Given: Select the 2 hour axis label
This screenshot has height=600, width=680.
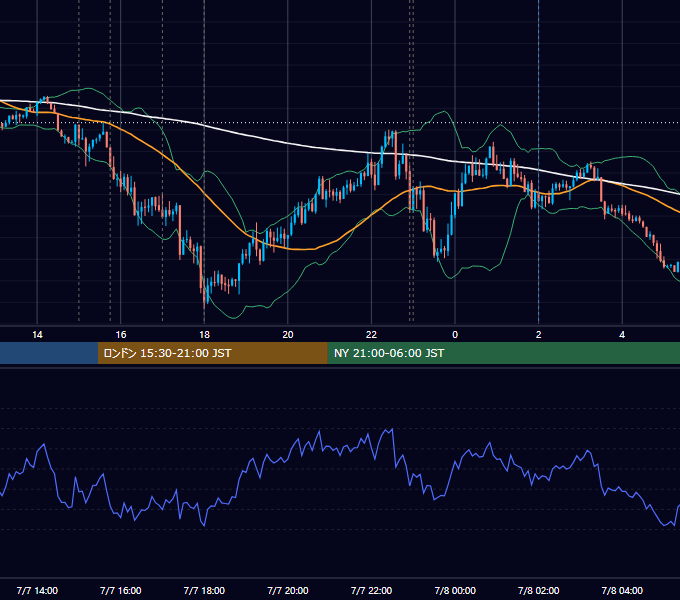Looking at the screenshot, I should pyautogui.click(x=539, y=335).
